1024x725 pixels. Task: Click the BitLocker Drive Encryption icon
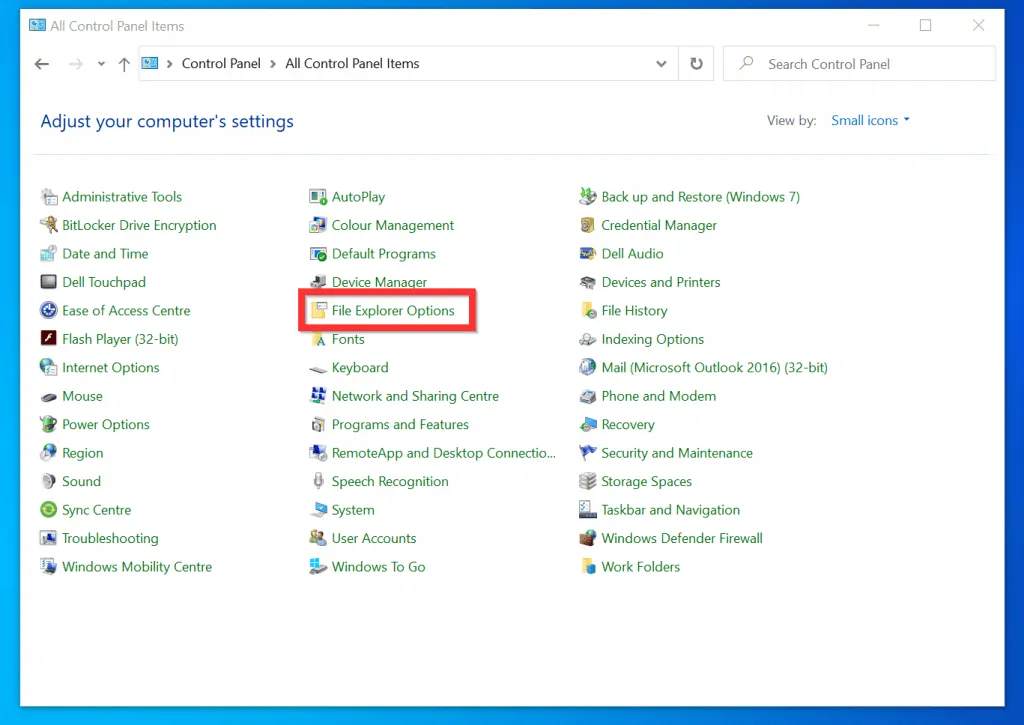[48, 225]
